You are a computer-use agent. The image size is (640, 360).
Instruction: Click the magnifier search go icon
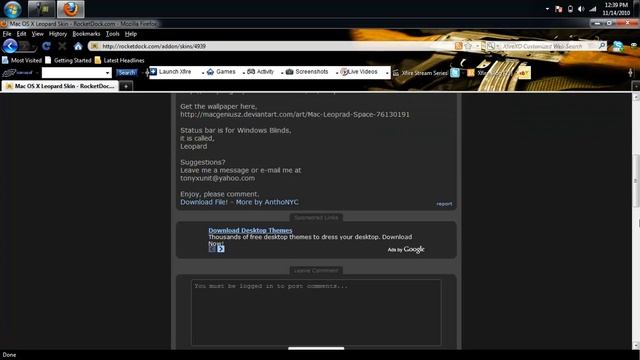click(602, 46)
